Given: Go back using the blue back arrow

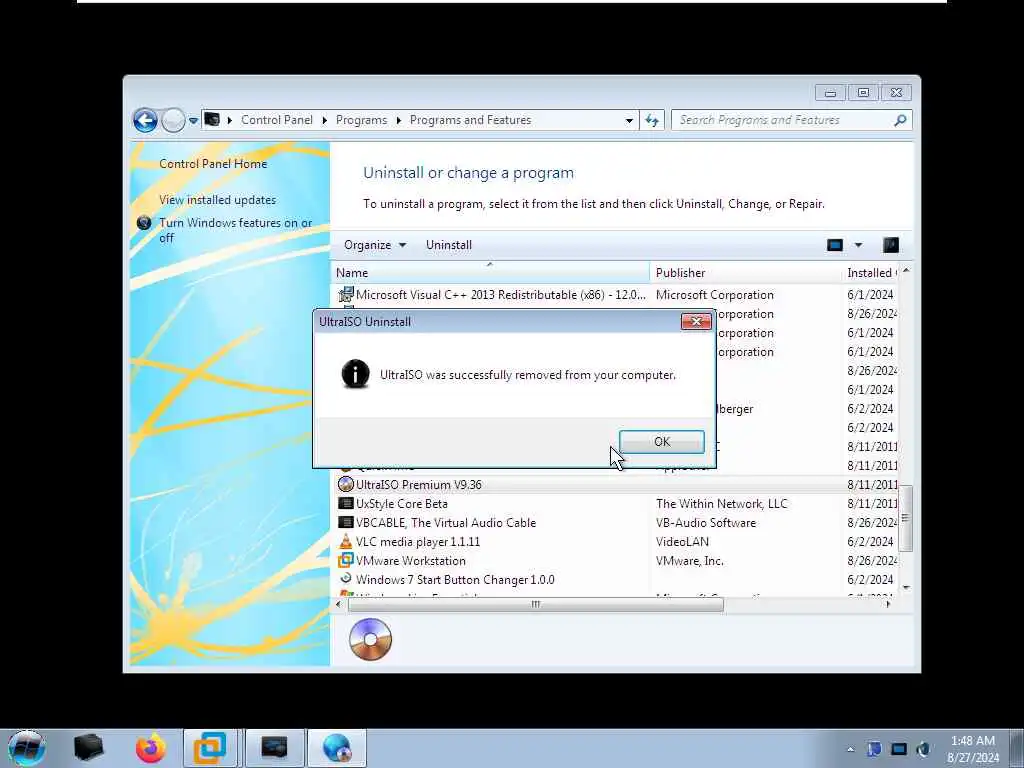Looking at the screenshot, I should (x=145, y=120).
